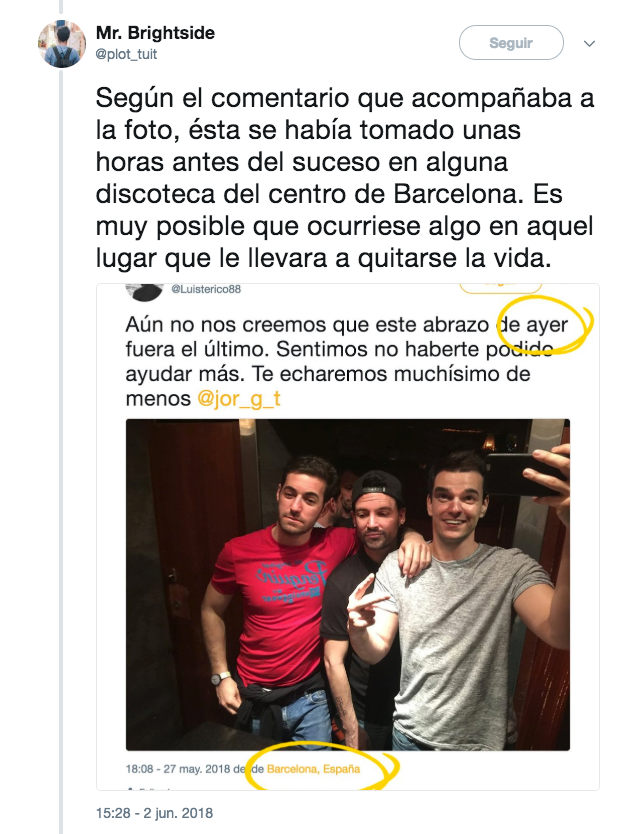This screenshot has width=637, height=834.
Task: Click the partially visible quoted-tweet avatar
Action: pyautogui.click(x=144, y=292)
